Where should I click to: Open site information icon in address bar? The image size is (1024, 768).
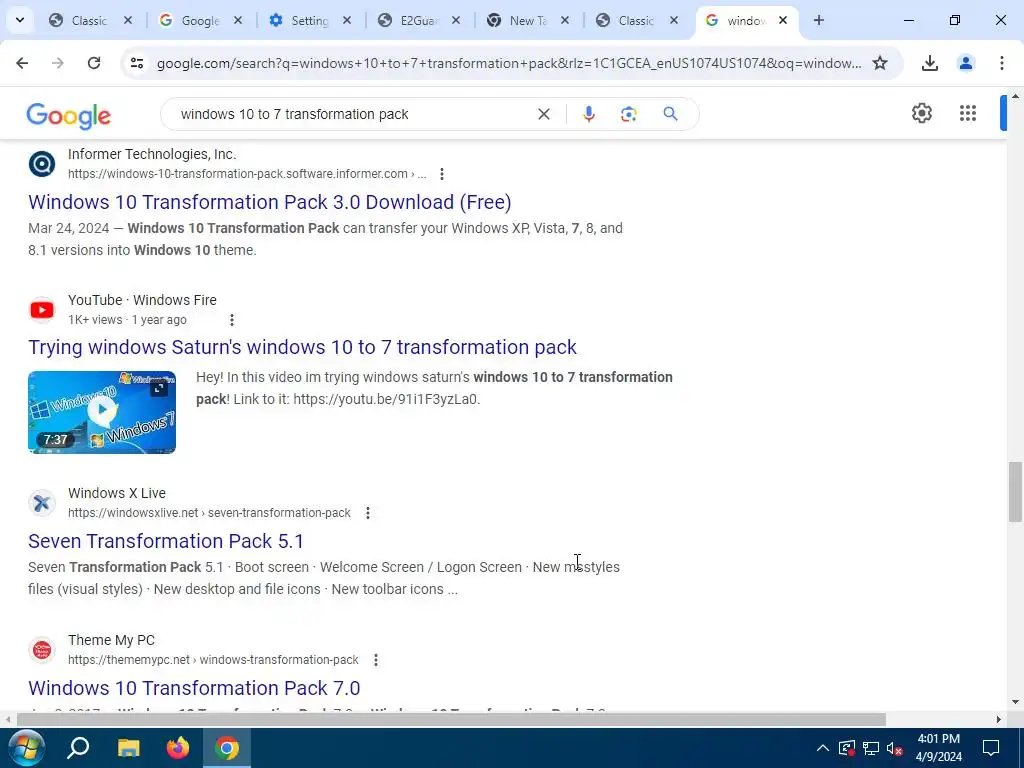tap(136, 63)
